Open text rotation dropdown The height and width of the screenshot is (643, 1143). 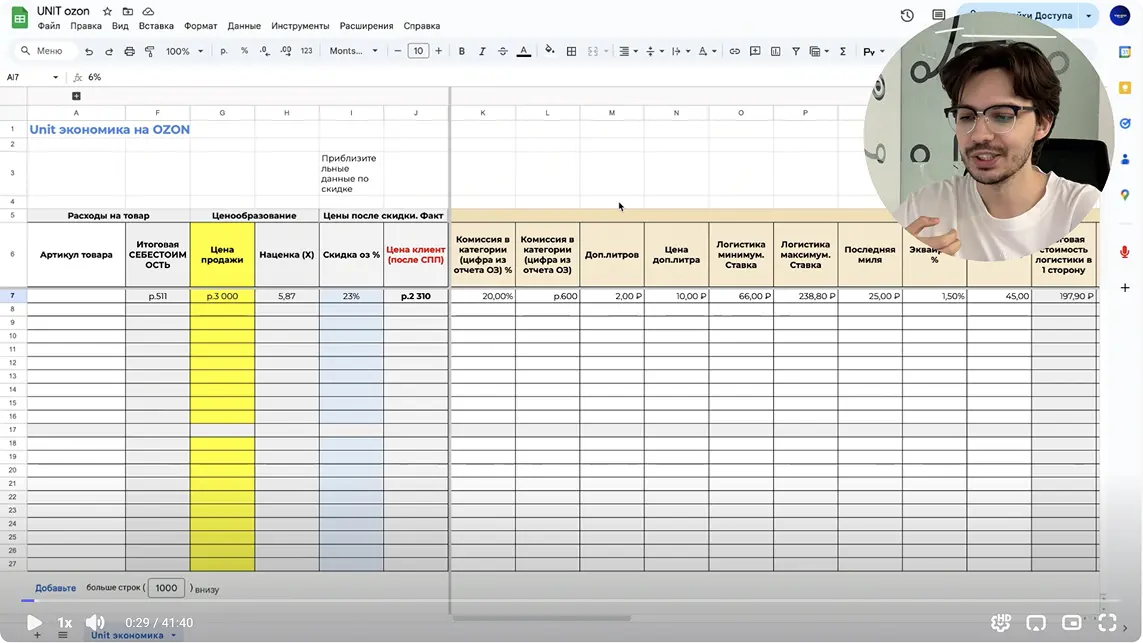pyautogui.click(x=706, y=51)
